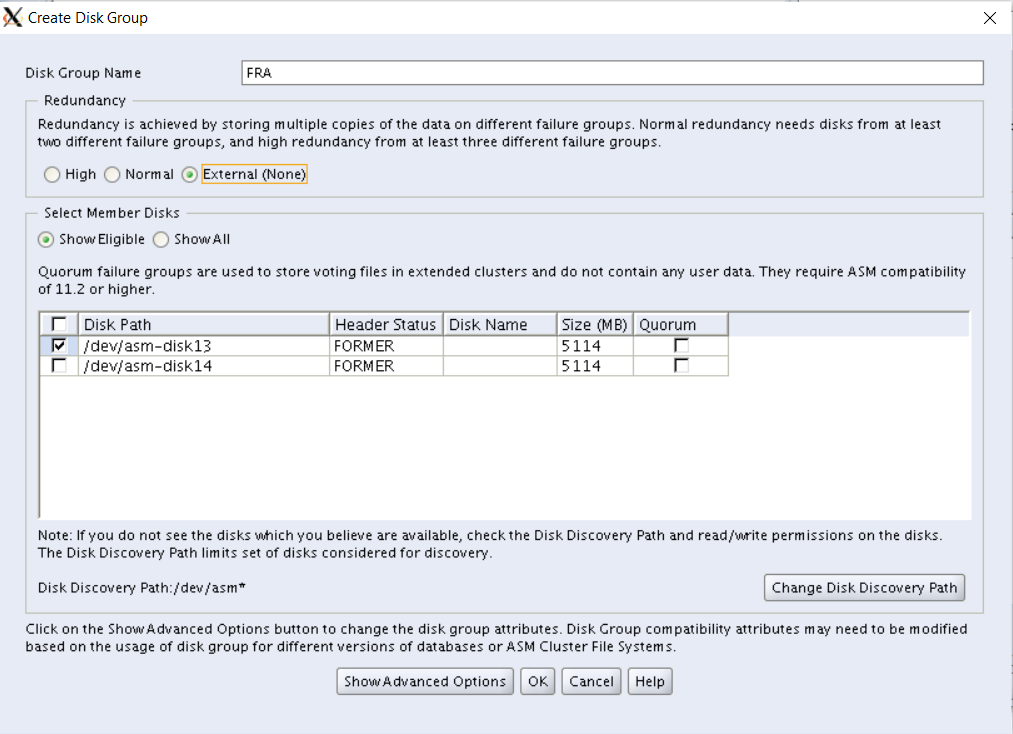Viewport: 1013px width, 734px height.
Task: Click the X11 application icon in title bar
Action: 13,18
